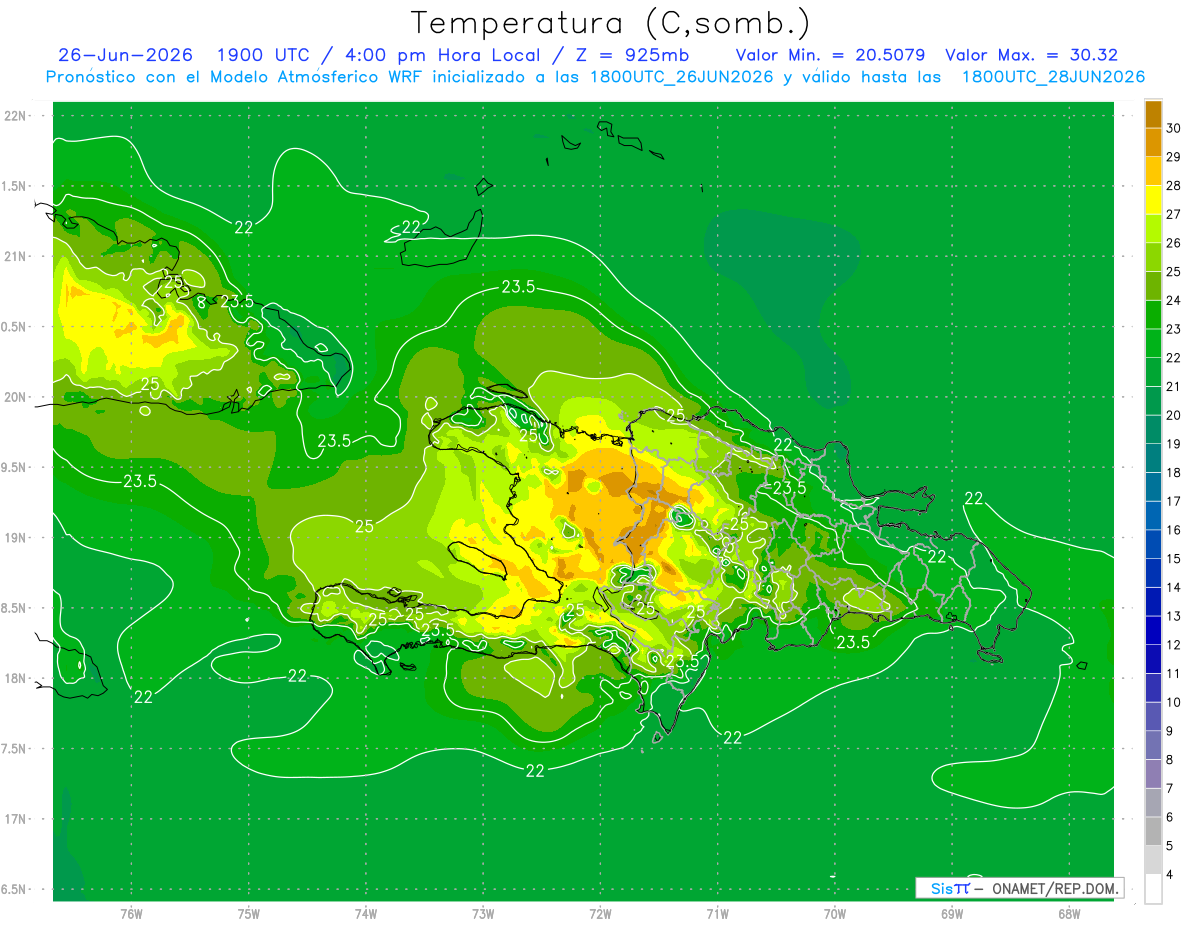Pick the teal swatch between 18 and 19
Viewport: 1200px width, 927px height.
point(1153,458)
